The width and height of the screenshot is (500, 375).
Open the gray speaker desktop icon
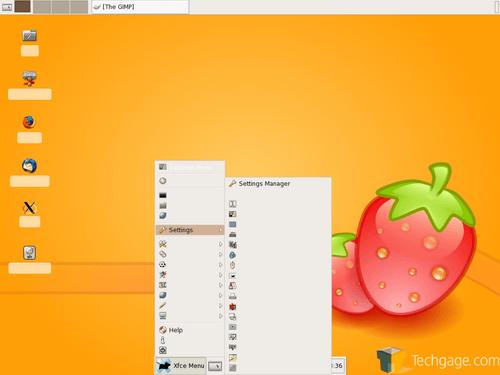coord(29,253)
